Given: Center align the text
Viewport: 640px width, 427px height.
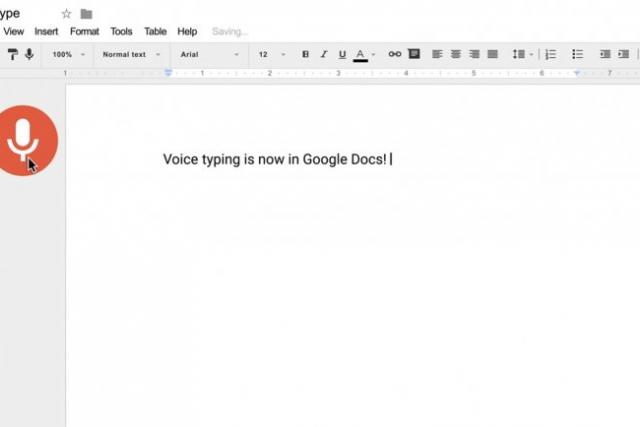Looking at the screenshot, I should pyautogui.click(x=456, y=54).
